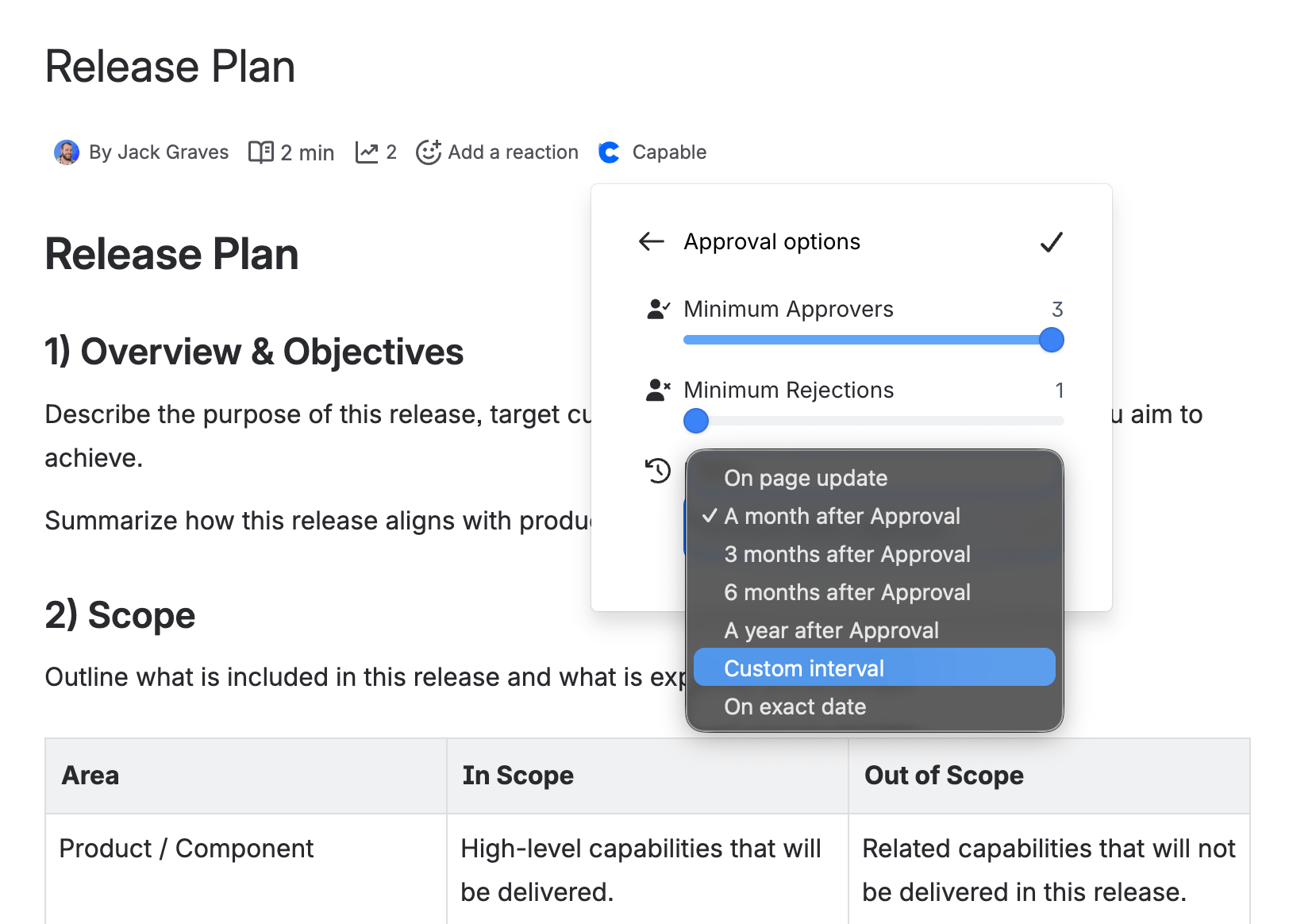Click the add reaction smiley icon
The height and width of the screenshot is (924, 1289).
[x=429, y=152]
